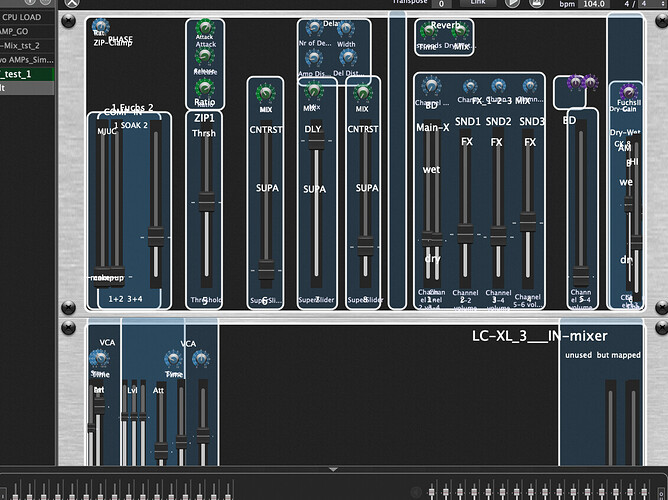The height and width of the screenshot is (500, 668).
Task: Click the Att fader handle in lower rack
Action: click(x=161, y=451)
